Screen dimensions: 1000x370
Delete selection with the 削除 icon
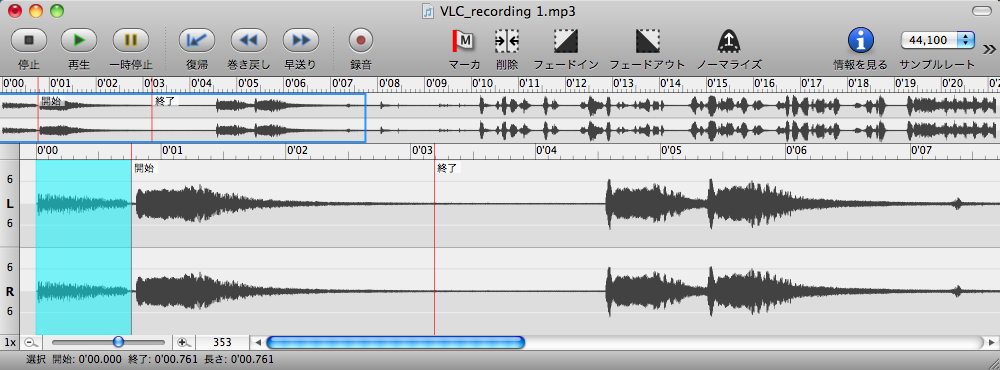point(507,41)
